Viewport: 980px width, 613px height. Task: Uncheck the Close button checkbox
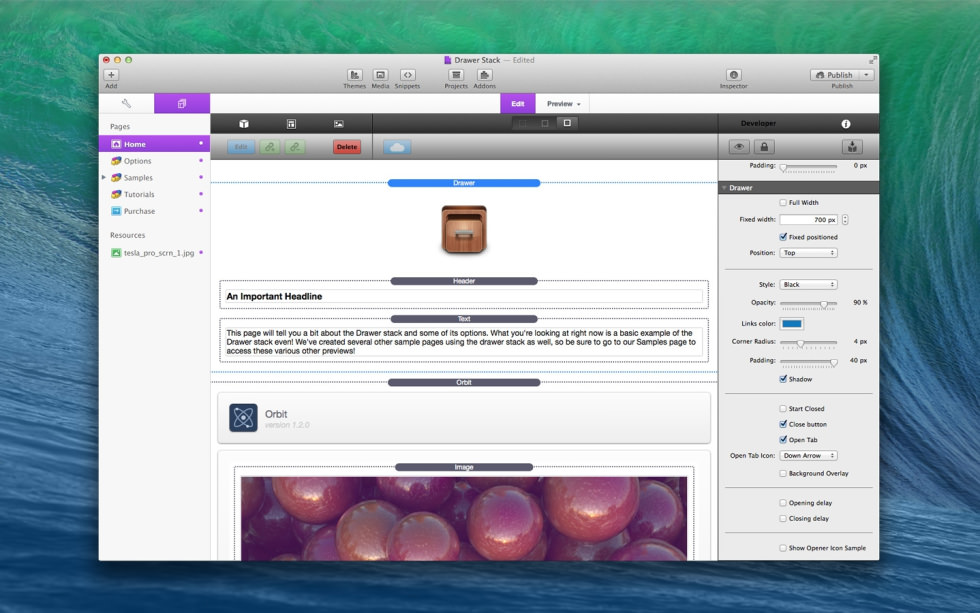click(782, 424)
